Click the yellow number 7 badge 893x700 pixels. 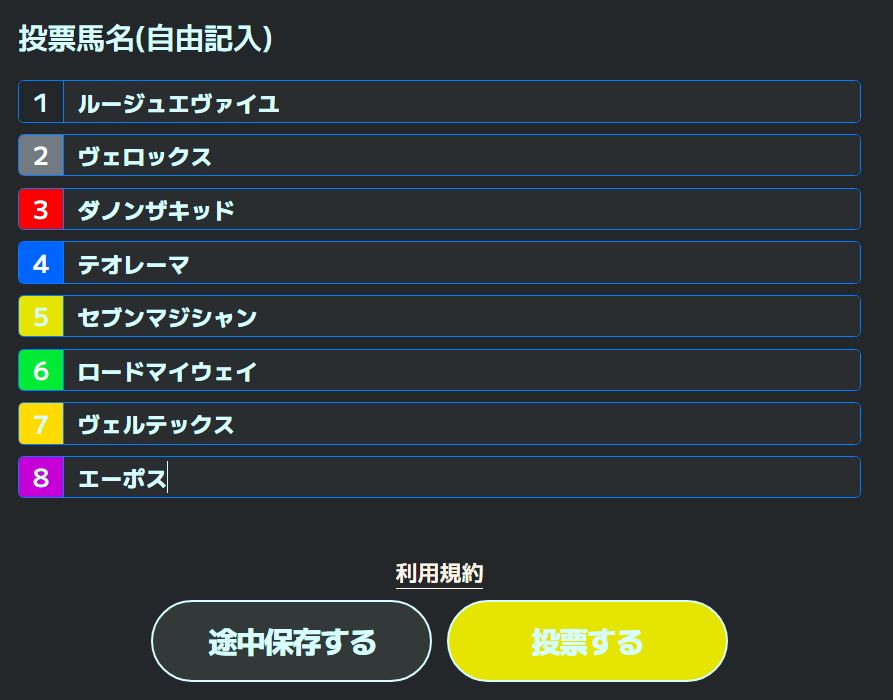point(41,424)
